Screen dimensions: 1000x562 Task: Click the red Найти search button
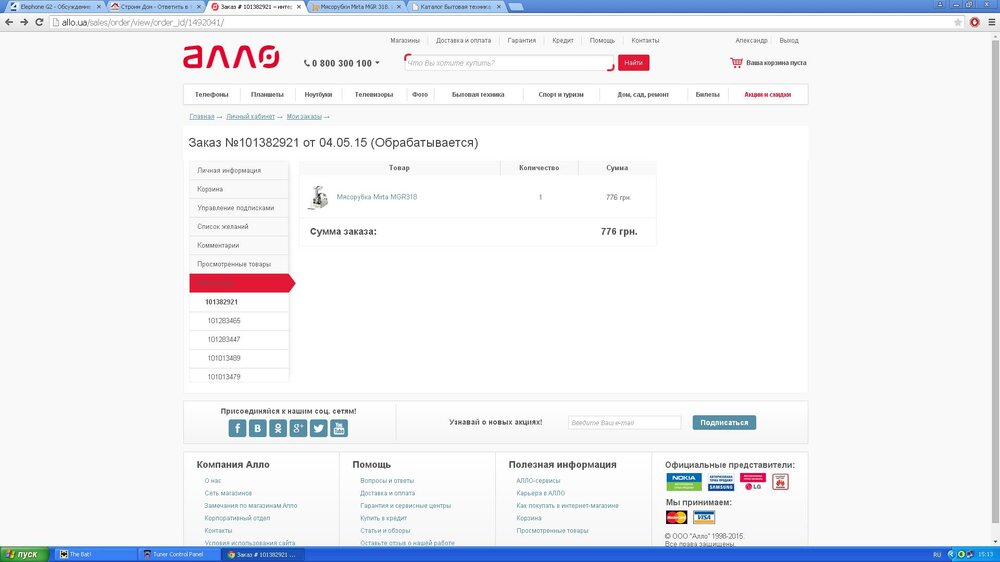(x=633, y=63)
